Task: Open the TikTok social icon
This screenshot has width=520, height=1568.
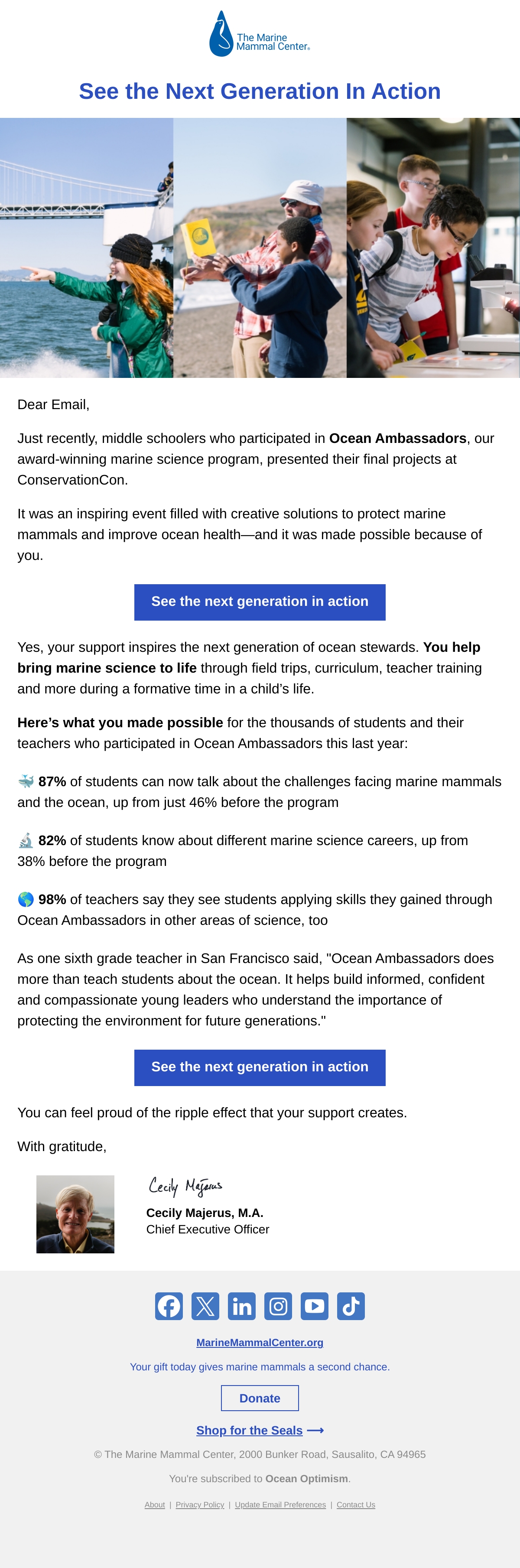Action: [351, 1306]
